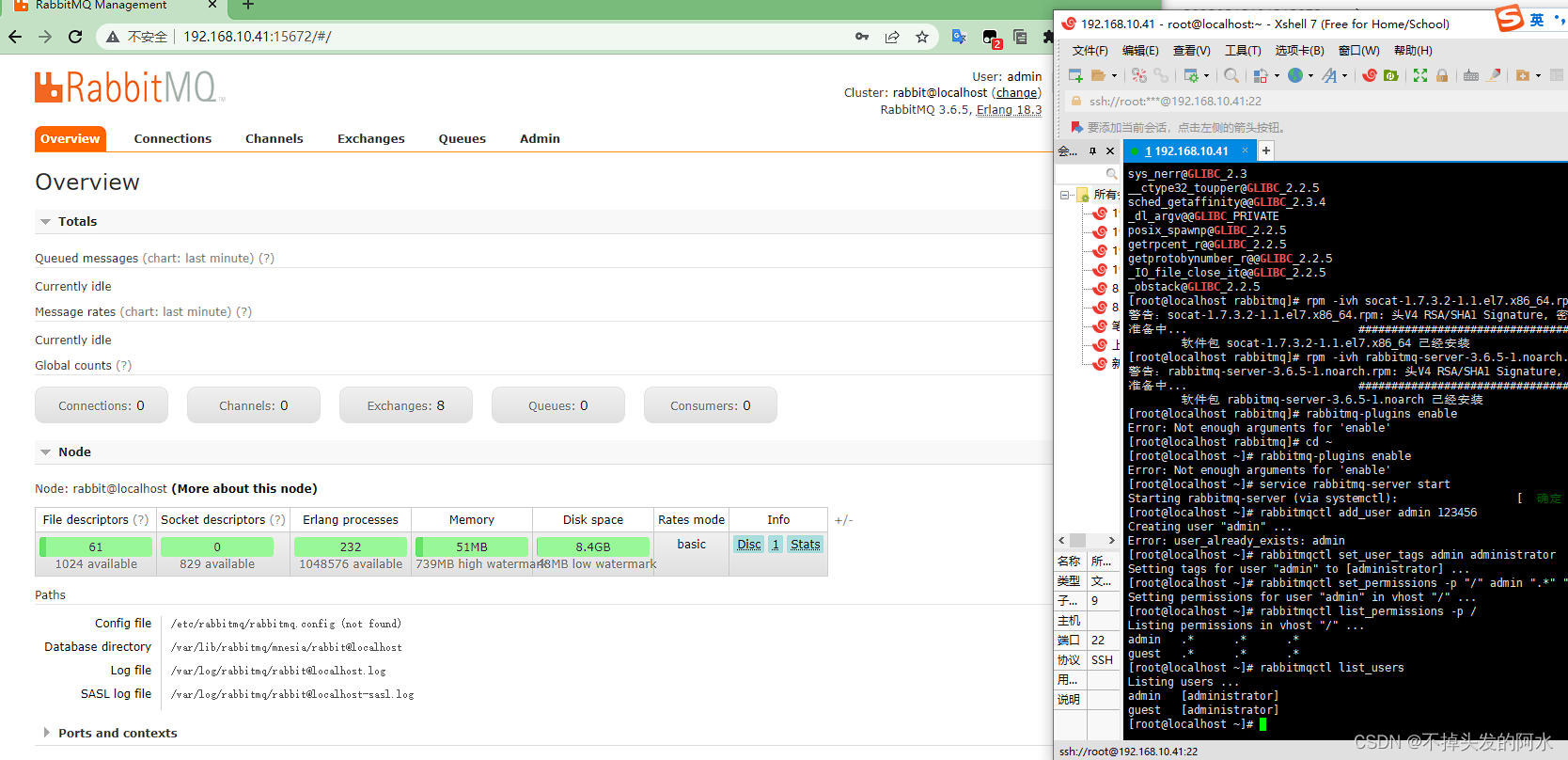
Task: Launch Xftp green icon in toolbar
Action: 1391,75
